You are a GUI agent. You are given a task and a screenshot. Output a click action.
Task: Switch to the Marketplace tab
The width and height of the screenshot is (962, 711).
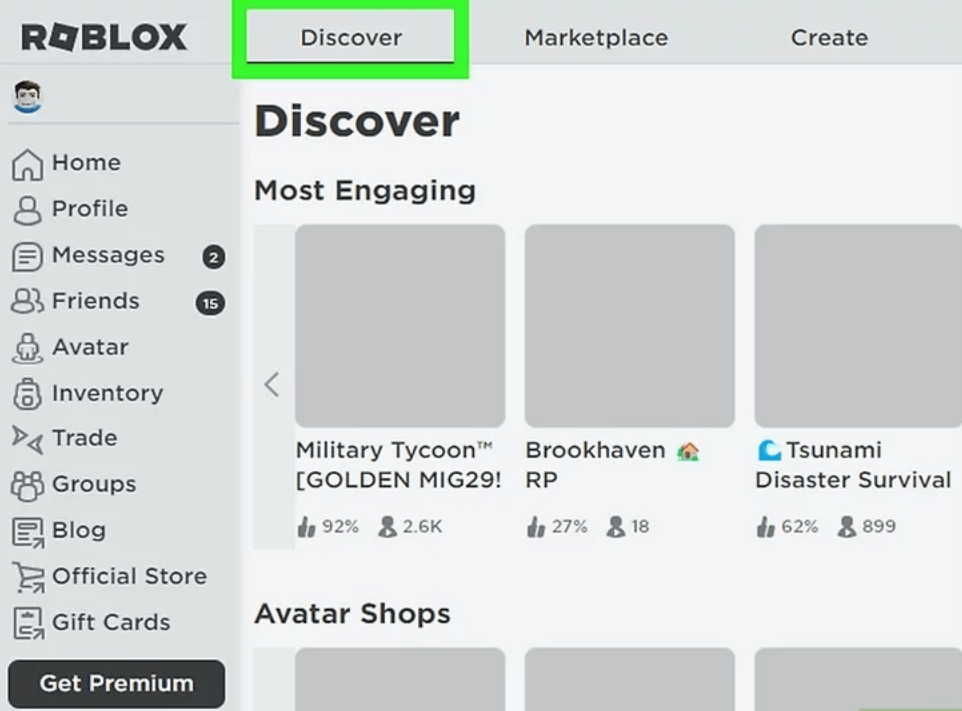click(x=596, y=37)
